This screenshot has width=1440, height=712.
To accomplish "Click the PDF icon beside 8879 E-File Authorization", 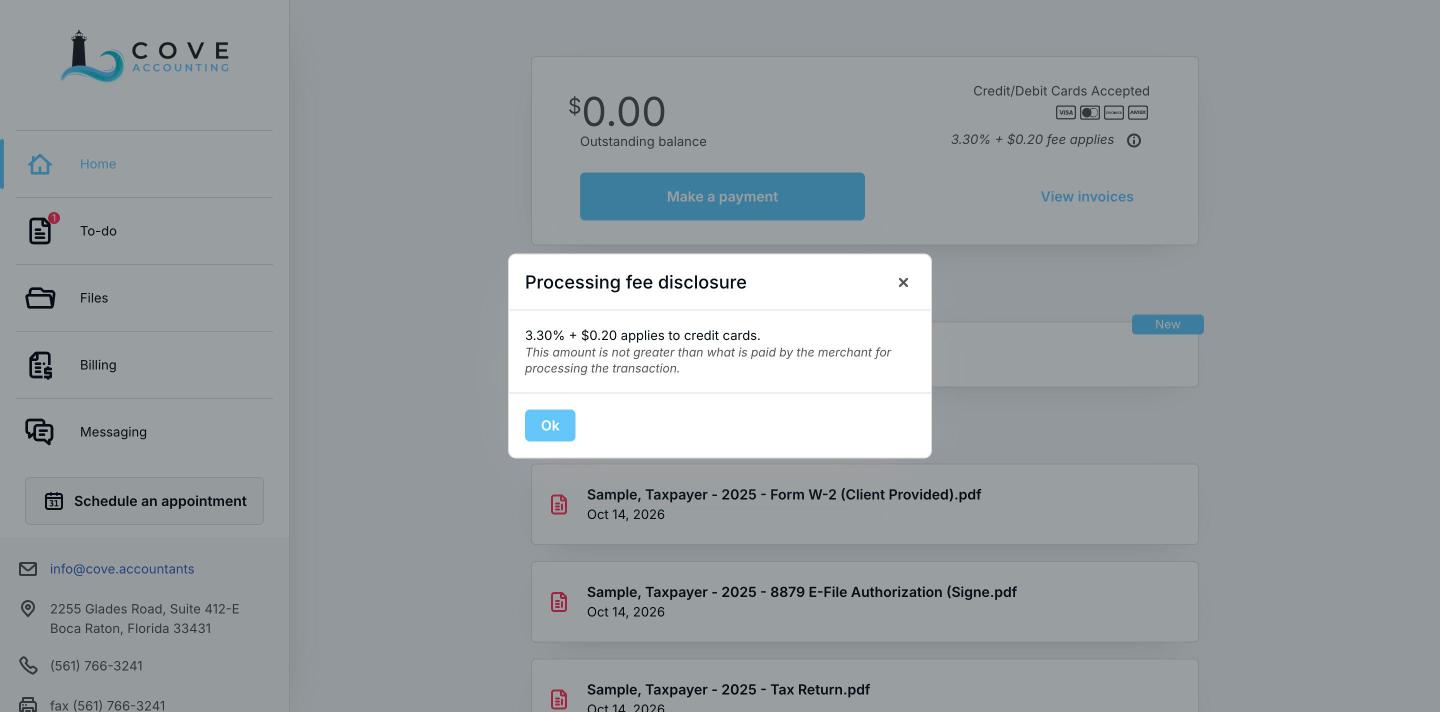I will (559, 602).
